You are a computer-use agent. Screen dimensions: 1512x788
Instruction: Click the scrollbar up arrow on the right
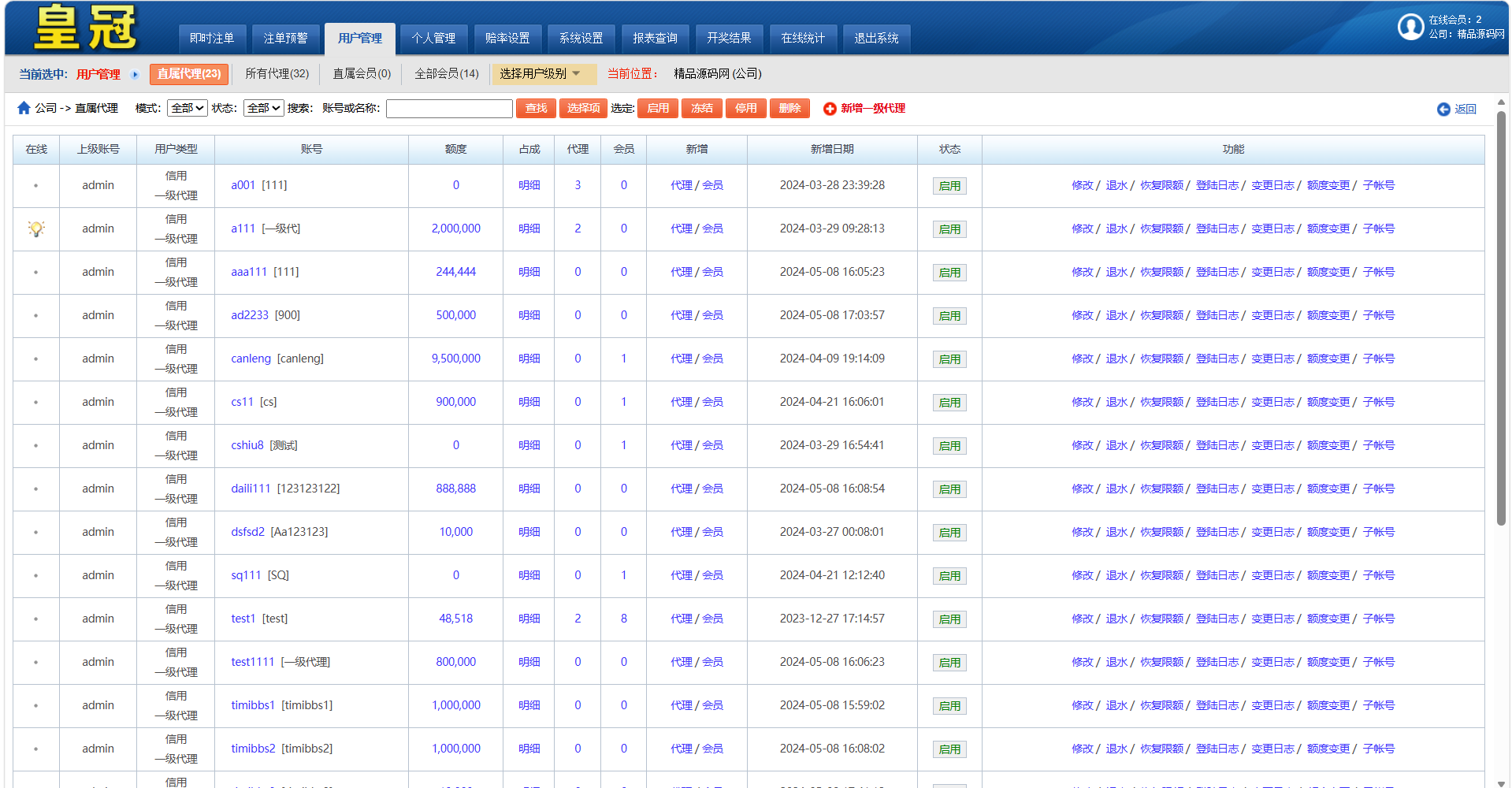pos(1501,102)
